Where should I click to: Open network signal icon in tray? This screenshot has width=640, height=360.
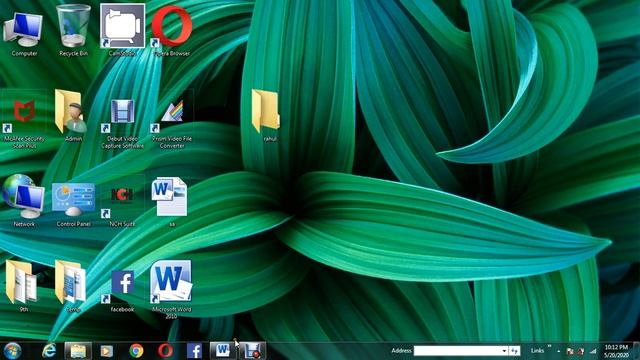593,351
